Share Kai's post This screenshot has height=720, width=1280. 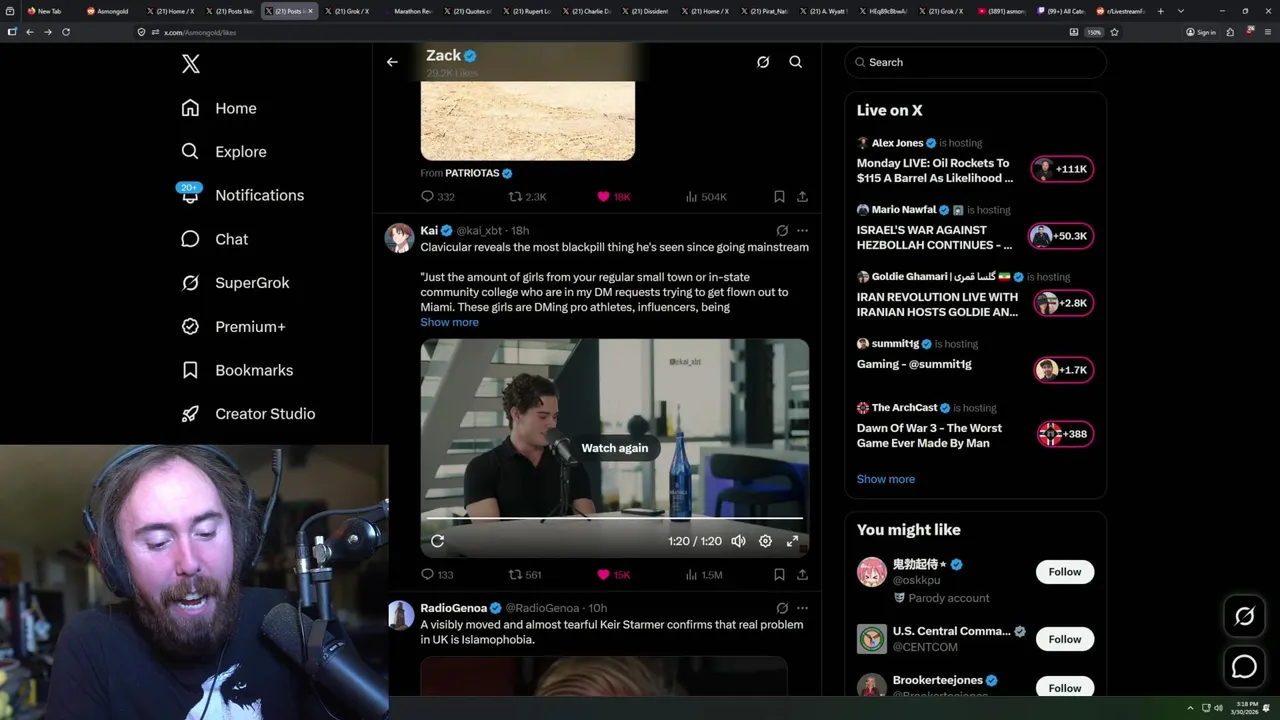pos(802,575)
